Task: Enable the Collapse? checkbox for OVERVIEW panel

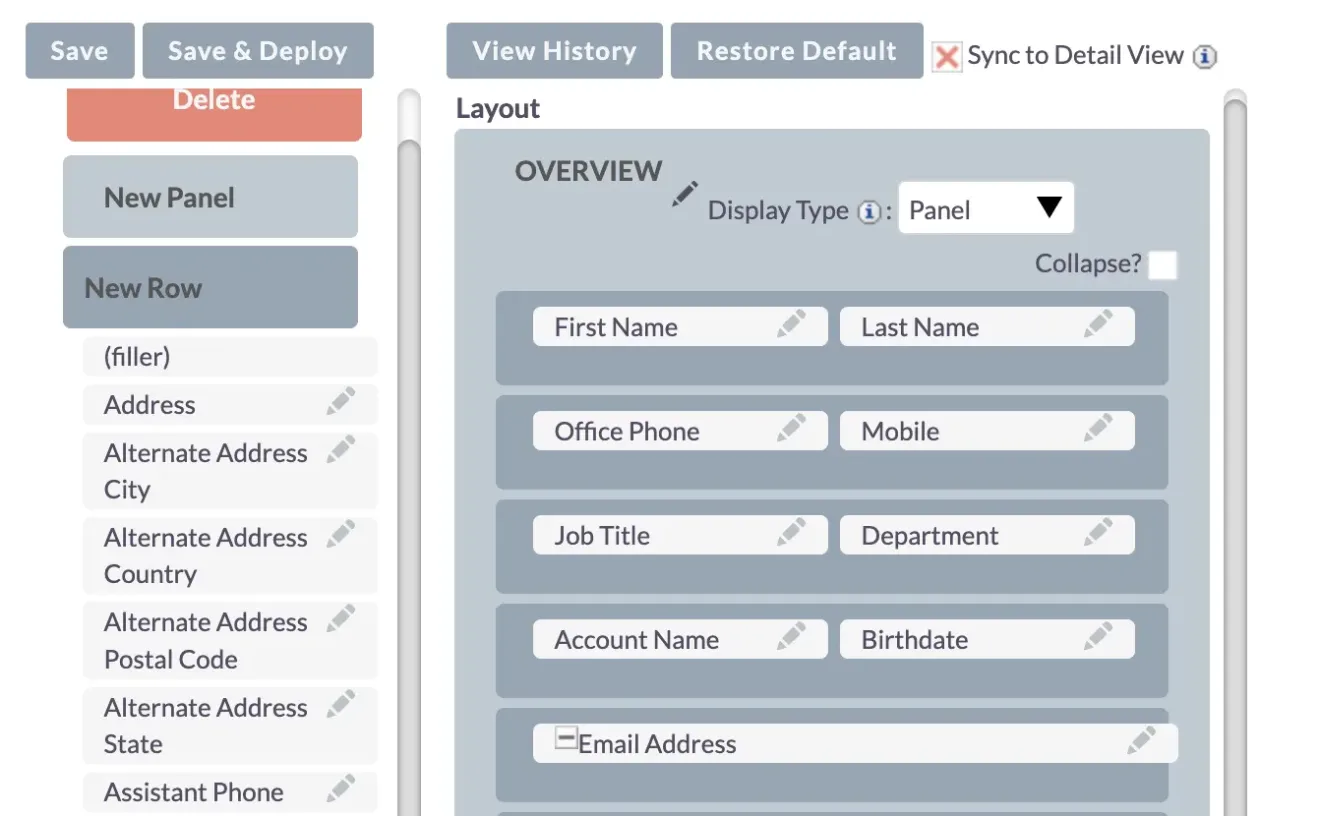Action: (x=1163, y=264)
